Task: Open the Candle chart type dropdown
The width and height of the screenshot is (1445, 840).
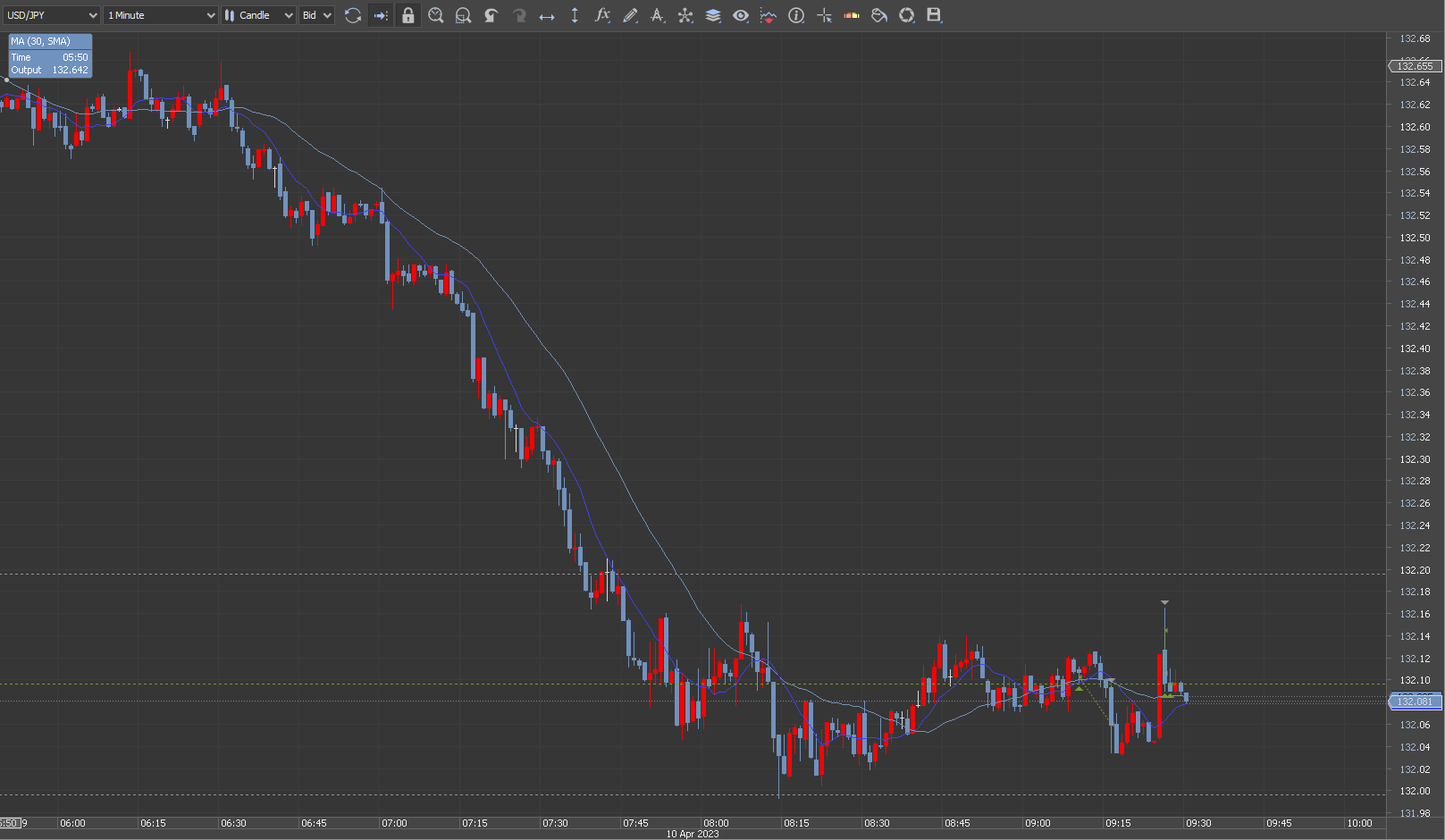Action: click(258, 15)
